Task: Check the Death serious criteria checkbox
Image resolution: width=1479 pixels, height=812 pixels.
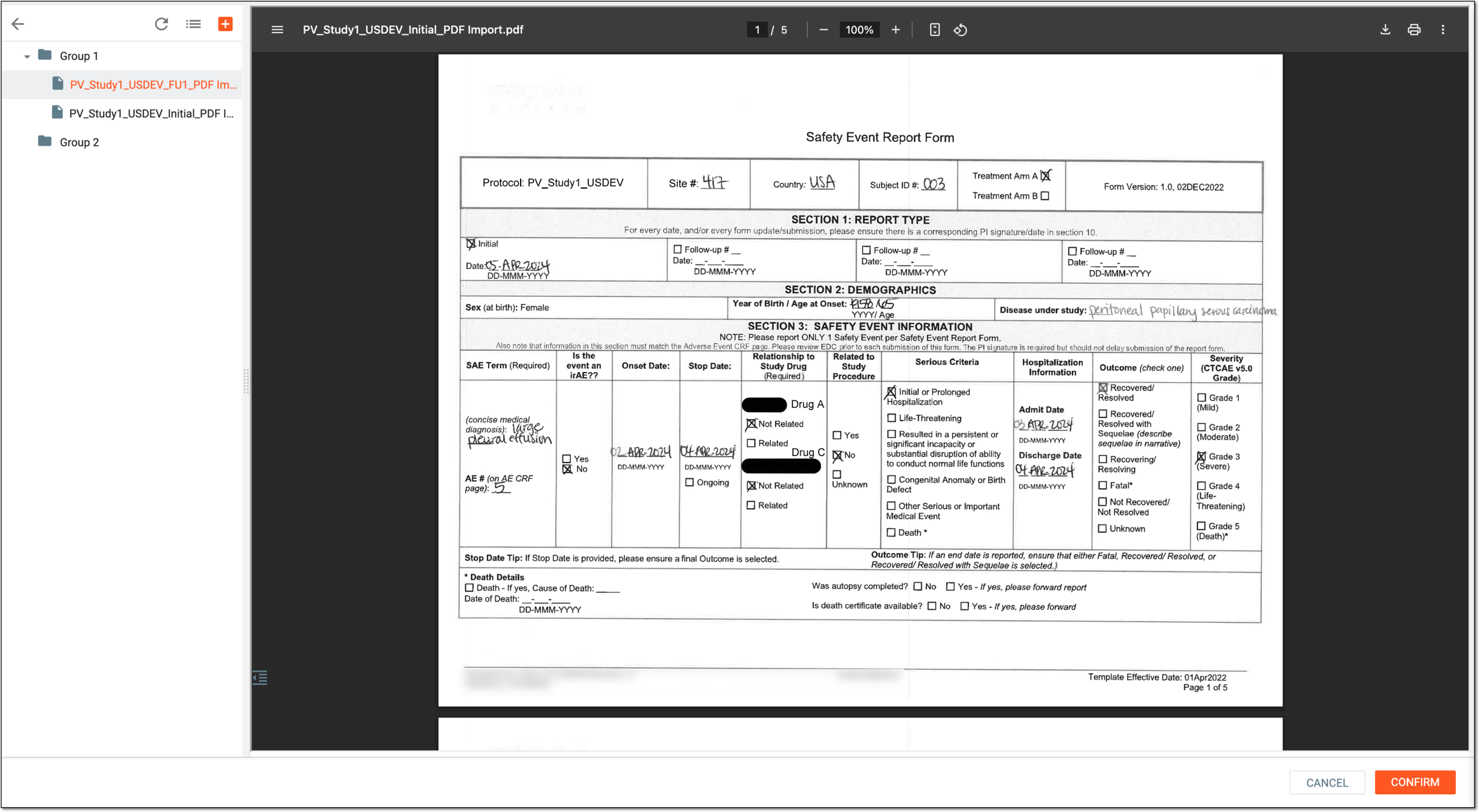Action: 891,533
